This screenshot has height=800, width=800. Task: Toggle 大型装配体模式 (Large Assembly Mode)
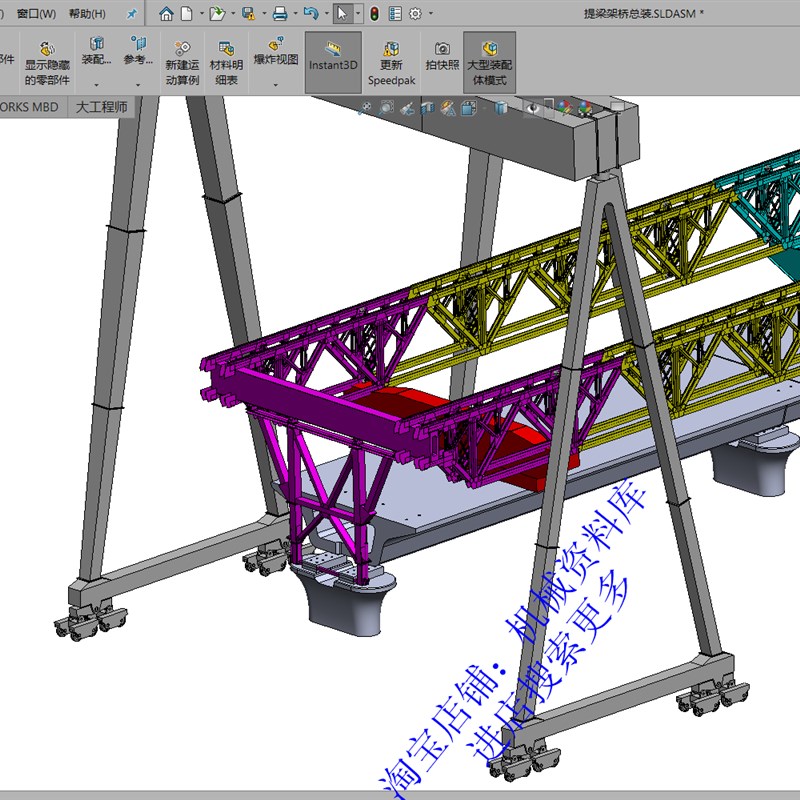click(x=489, y=62)
